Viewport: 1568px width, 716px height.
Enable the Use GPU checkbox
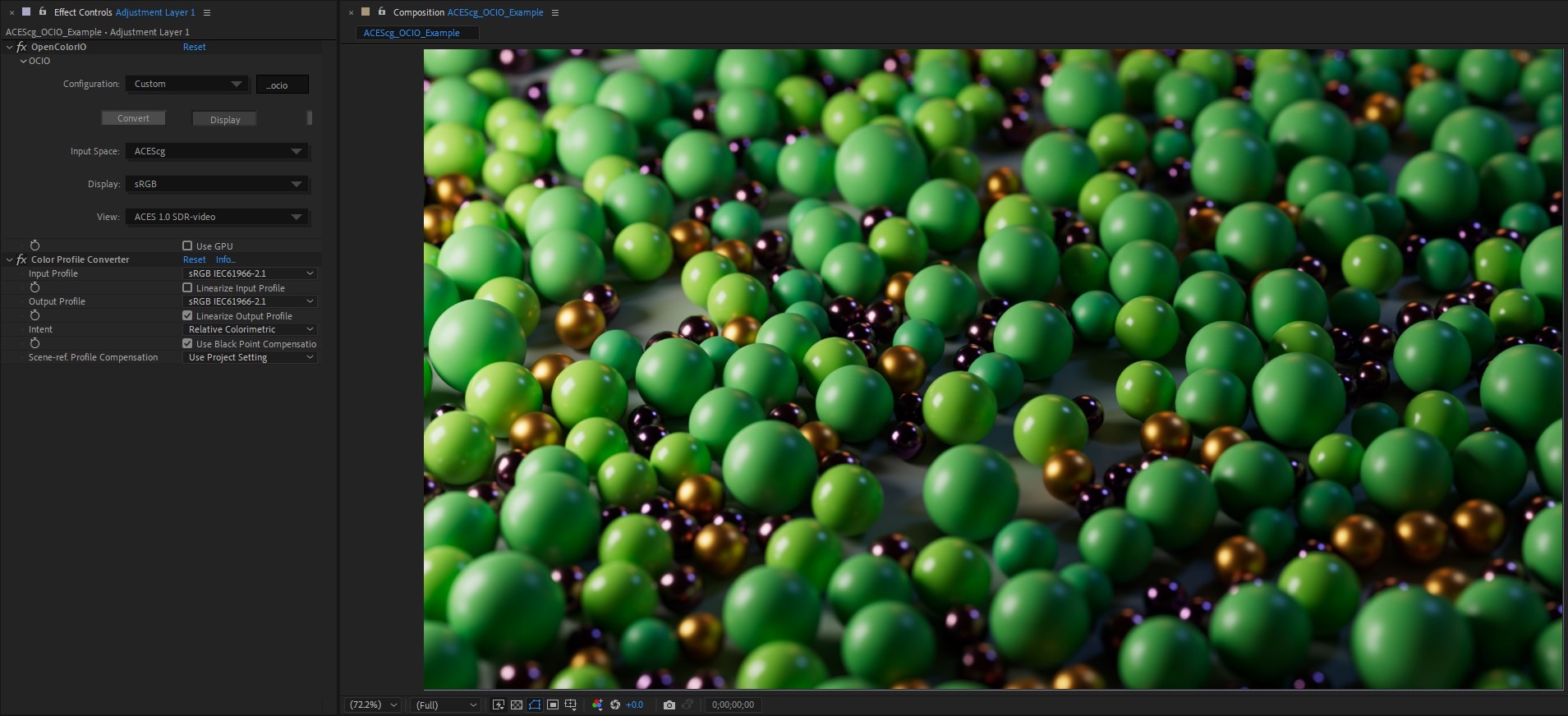[187, 246]
